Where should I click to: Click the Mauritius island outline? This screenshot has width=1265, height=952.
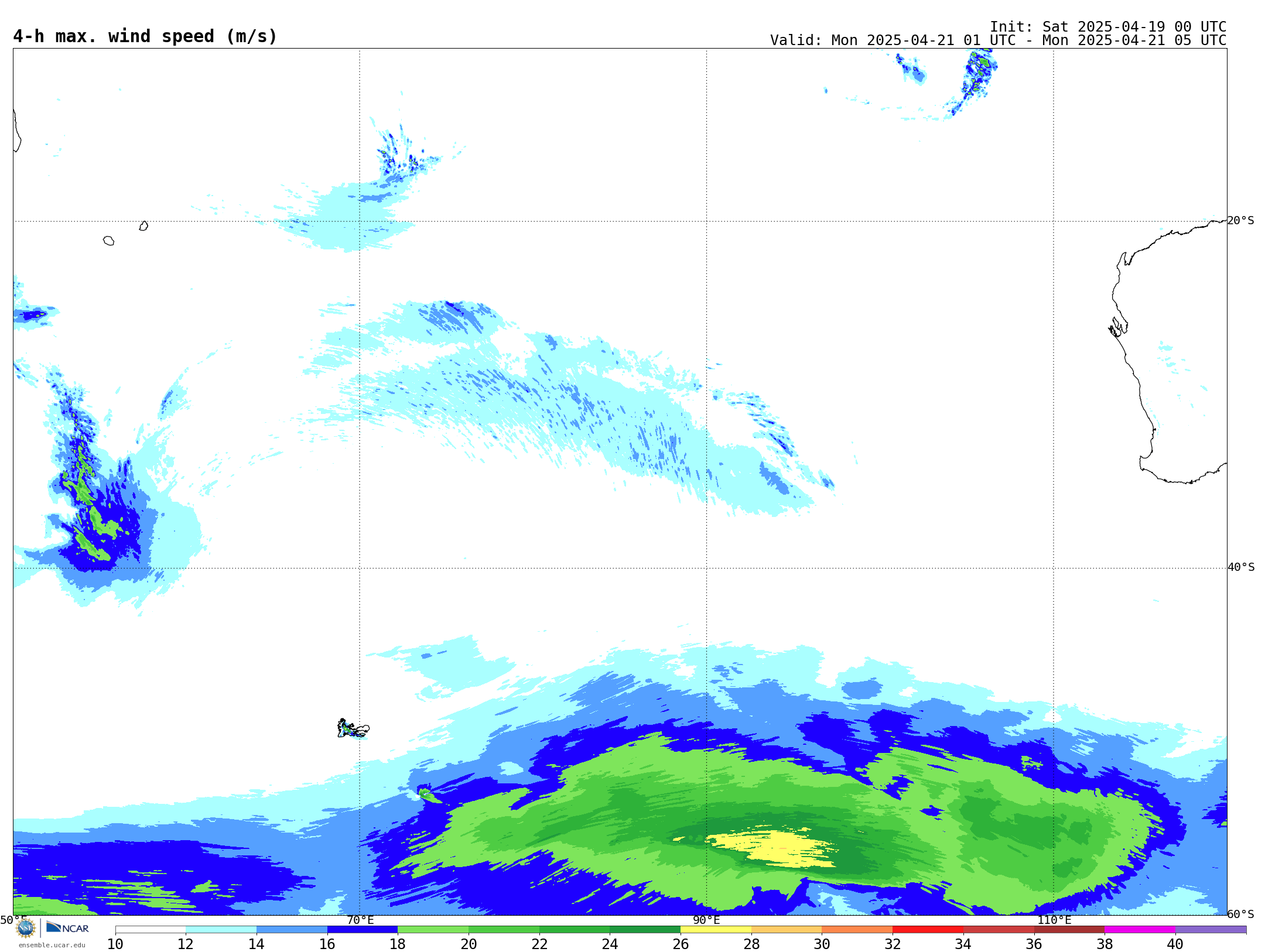tap(143, 226)
